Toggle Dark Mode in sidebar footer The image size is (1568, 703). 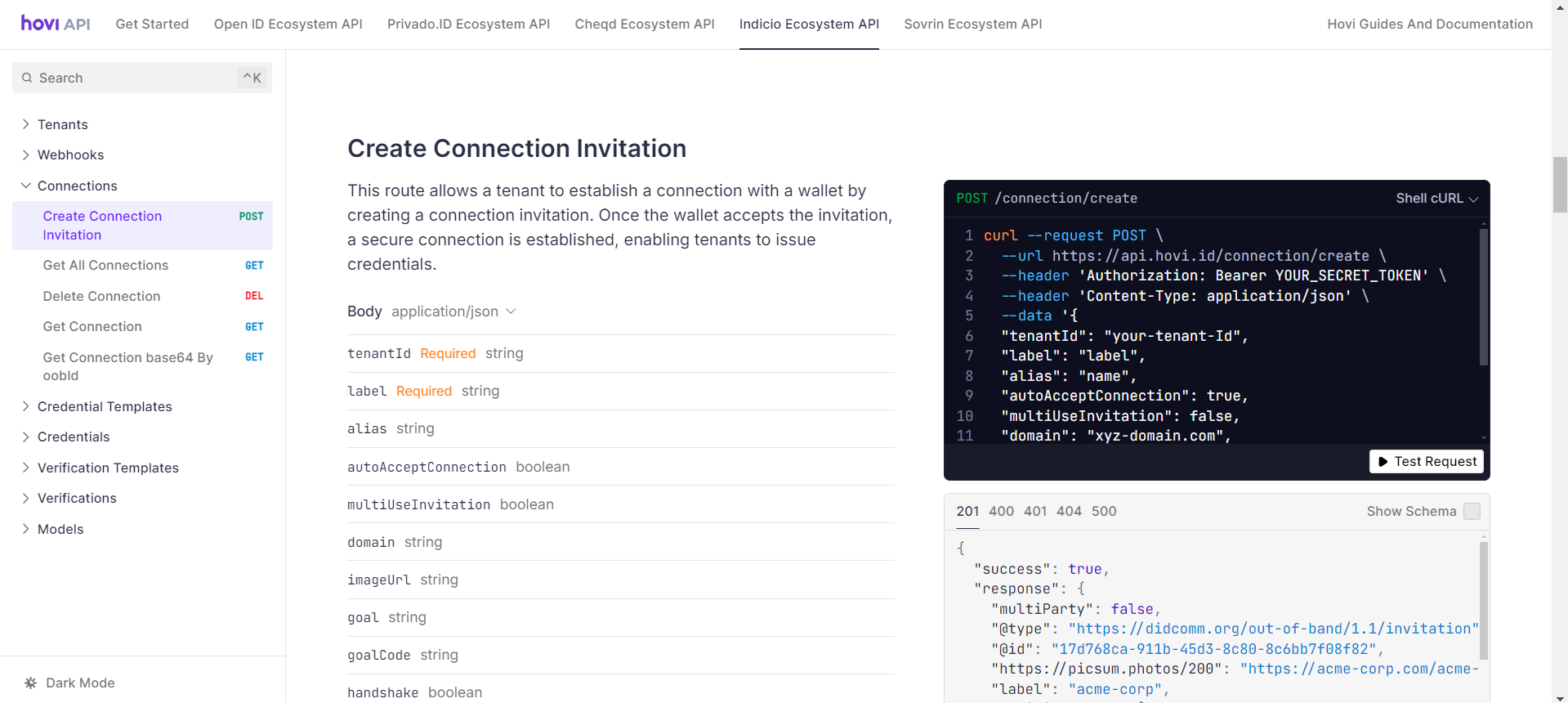point(80,683)
